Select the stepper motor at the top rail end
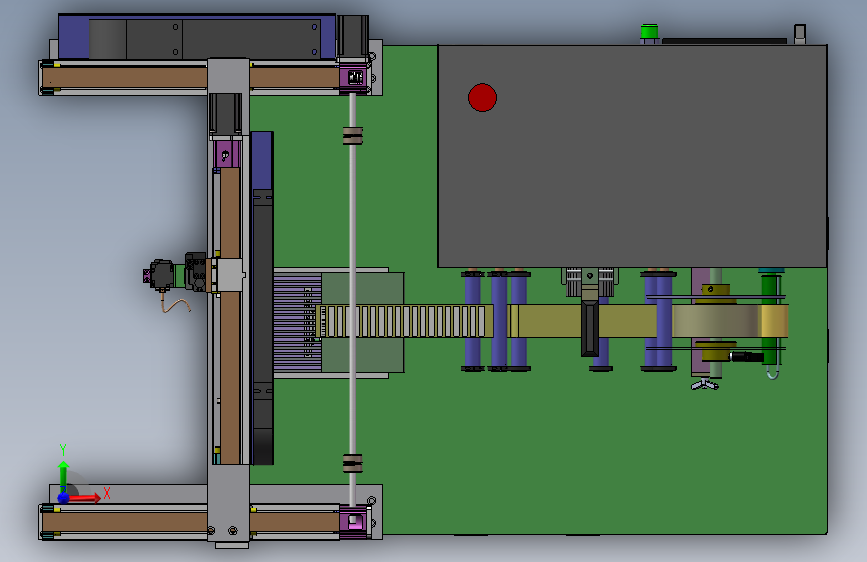The width and height of the screenshot is (867, 562). tap(353, 36)
